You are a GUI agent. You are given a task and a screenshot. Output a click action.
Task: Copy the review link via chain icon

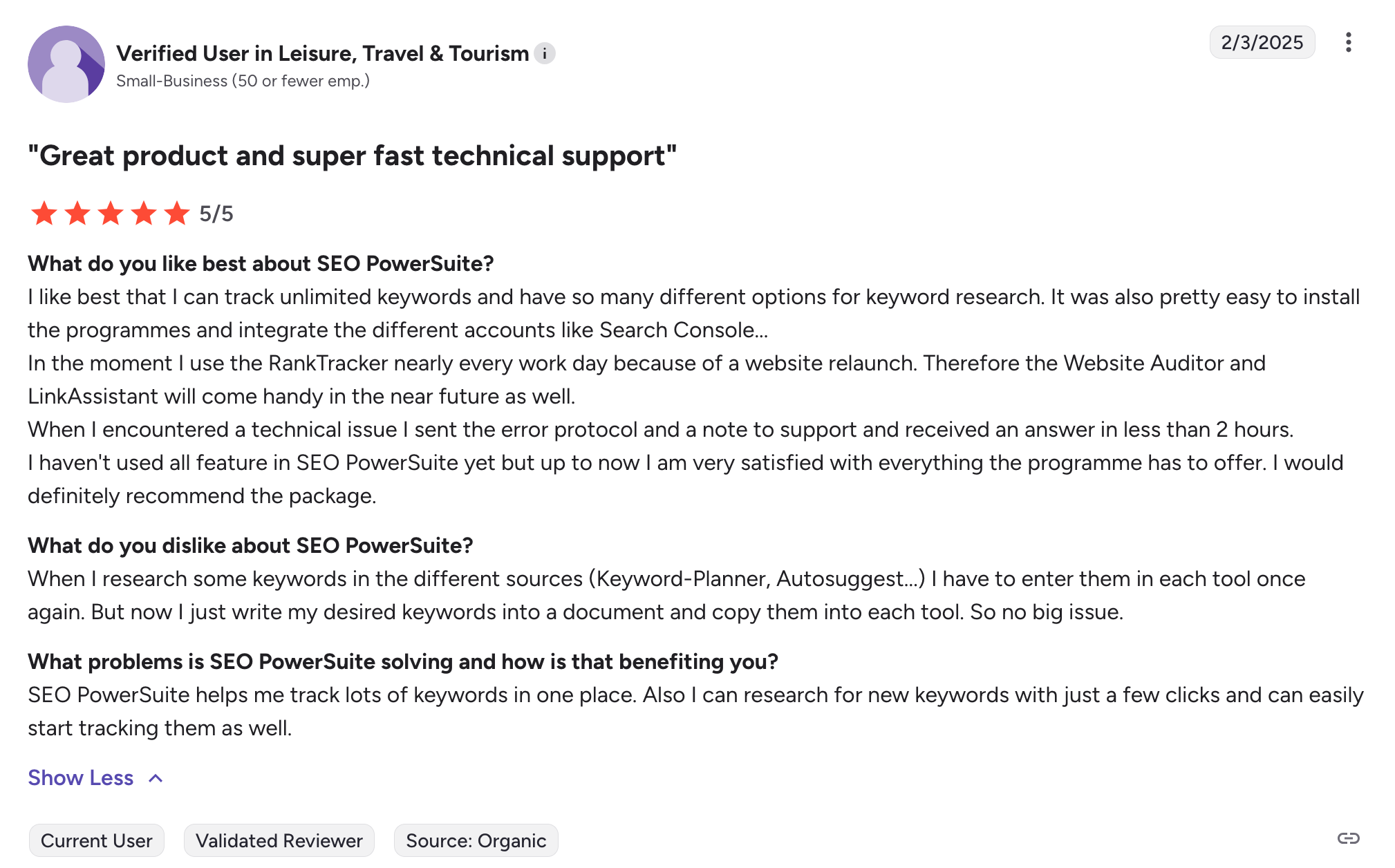pos(1348,838)
